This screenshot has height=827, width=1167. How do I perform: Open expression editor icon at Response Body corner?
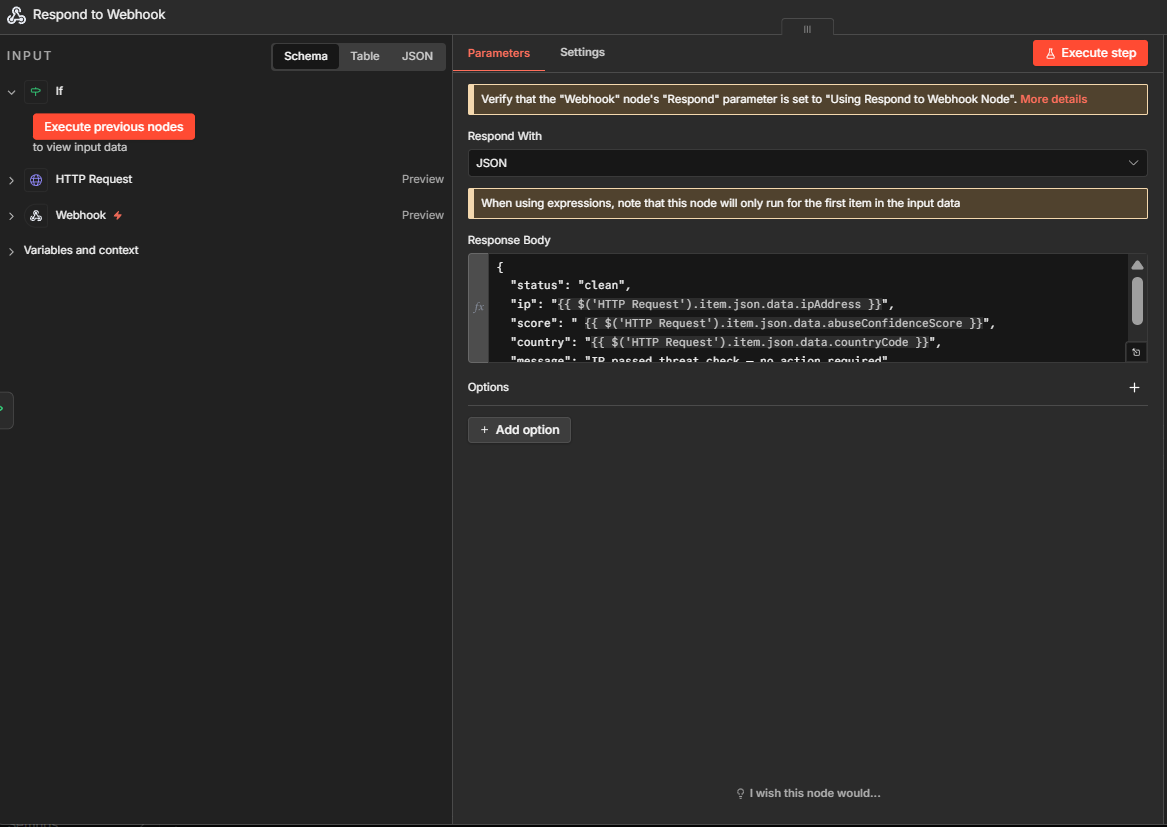pyautogui.click(x=1136, y=352)
